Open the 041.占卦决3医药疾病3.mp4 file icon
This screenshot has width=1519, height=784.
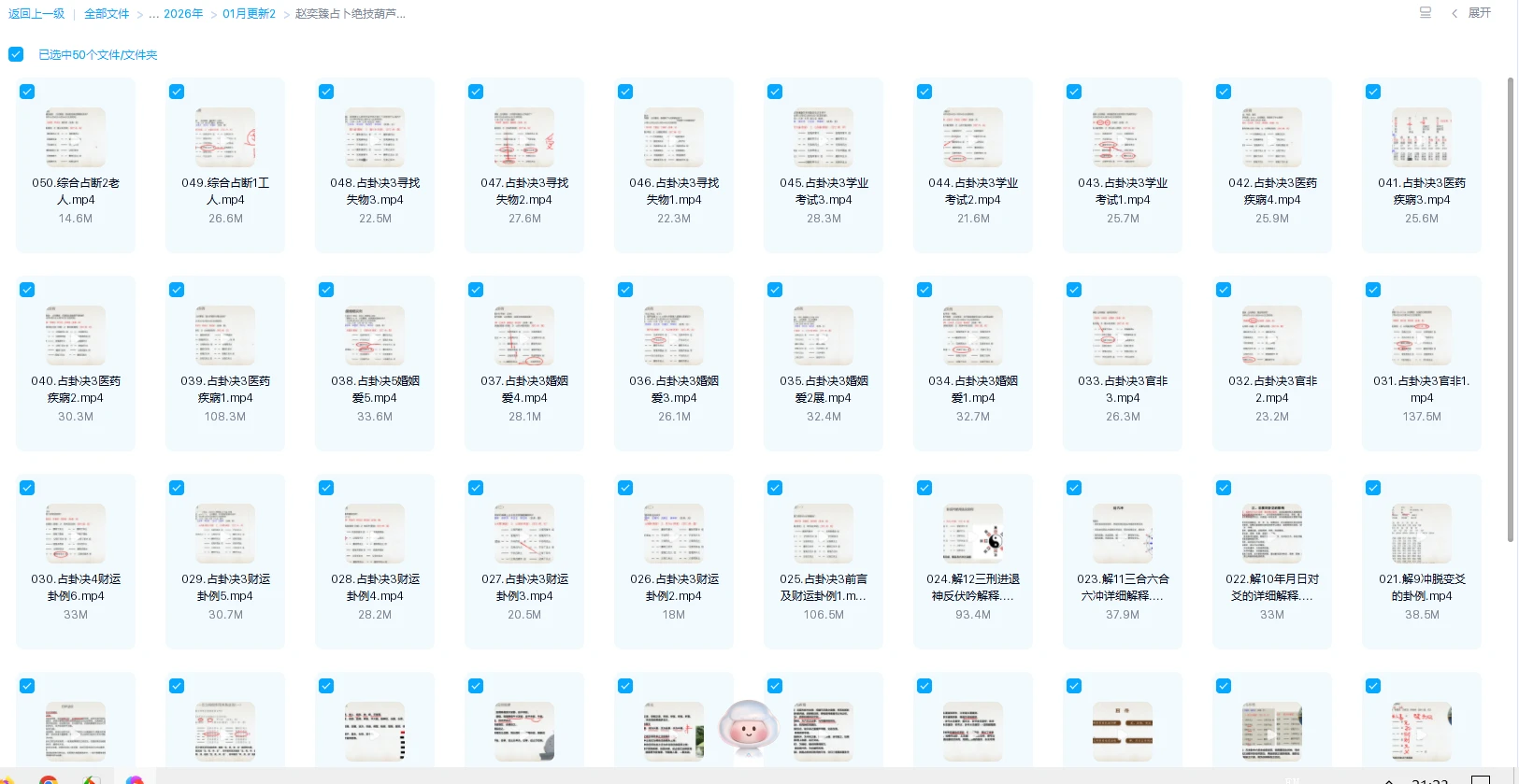pos(1422,137)
